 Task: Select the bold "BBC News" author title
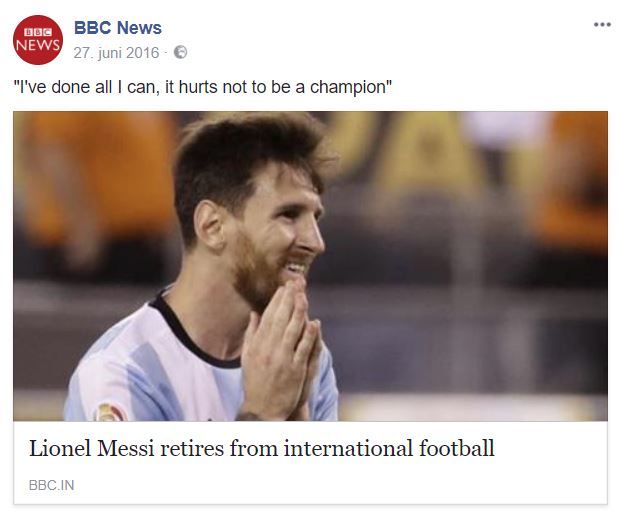click(x=117, y=28)
